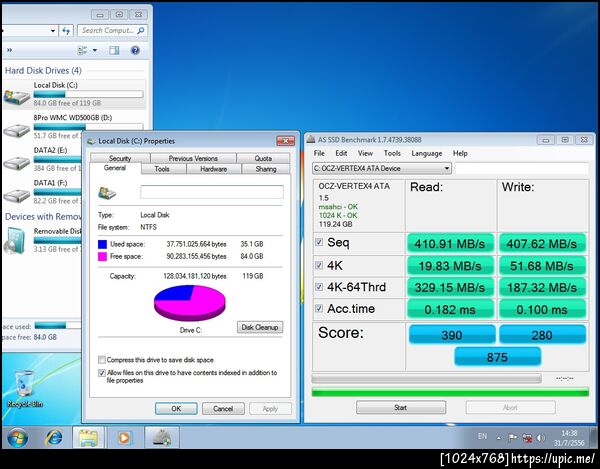Open the volume speaker tray icon
The width and height of the screenshot is (600, 469).
point(540,438)
